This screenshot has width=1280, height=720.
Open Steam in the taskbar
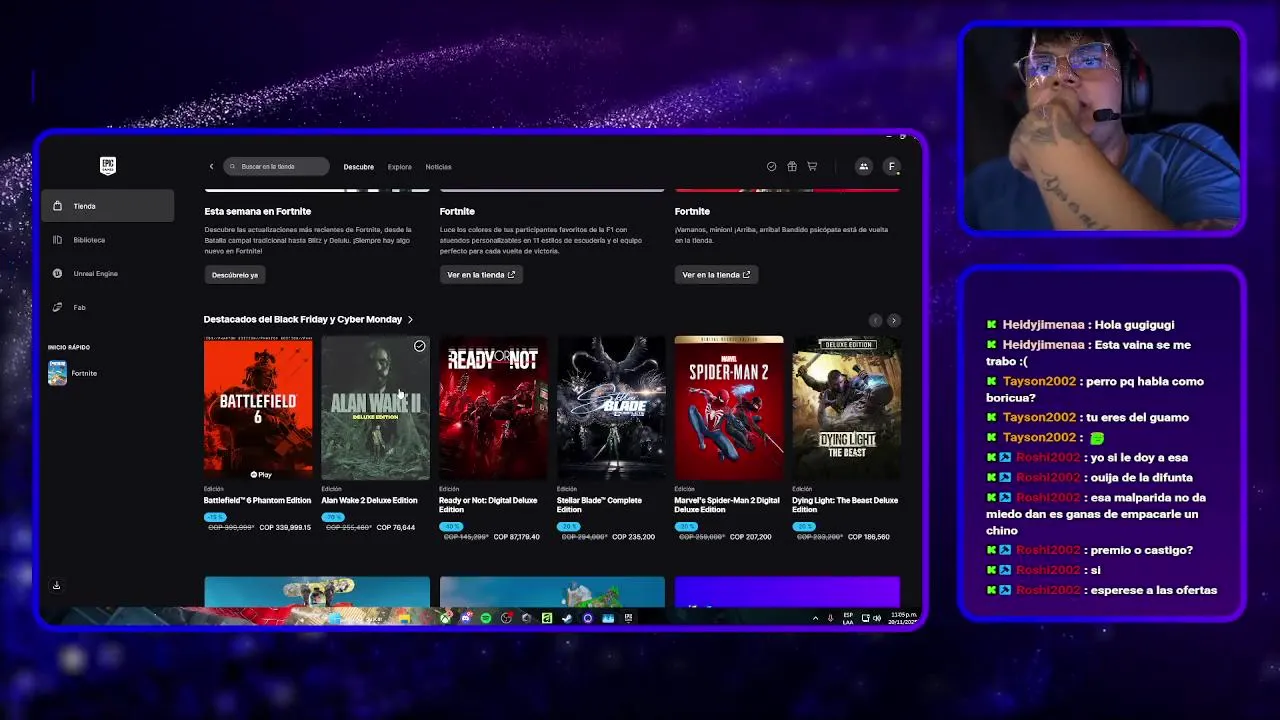(x=567, y=618)
